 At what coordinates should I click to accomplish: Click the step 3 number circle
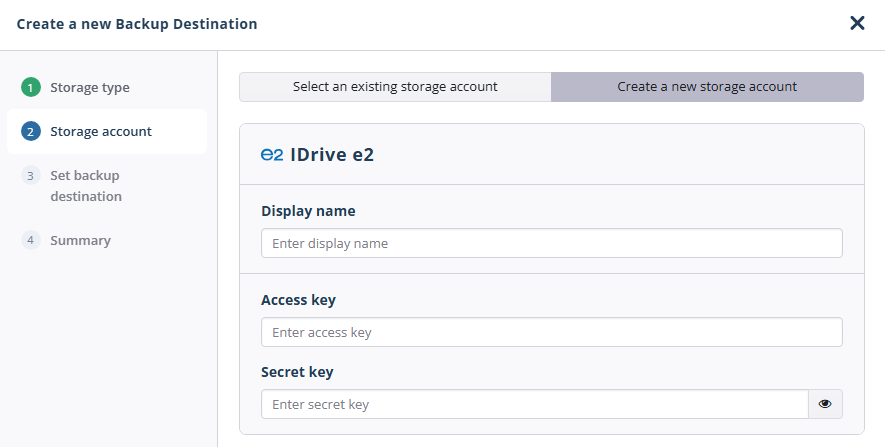tap(31, 176)
